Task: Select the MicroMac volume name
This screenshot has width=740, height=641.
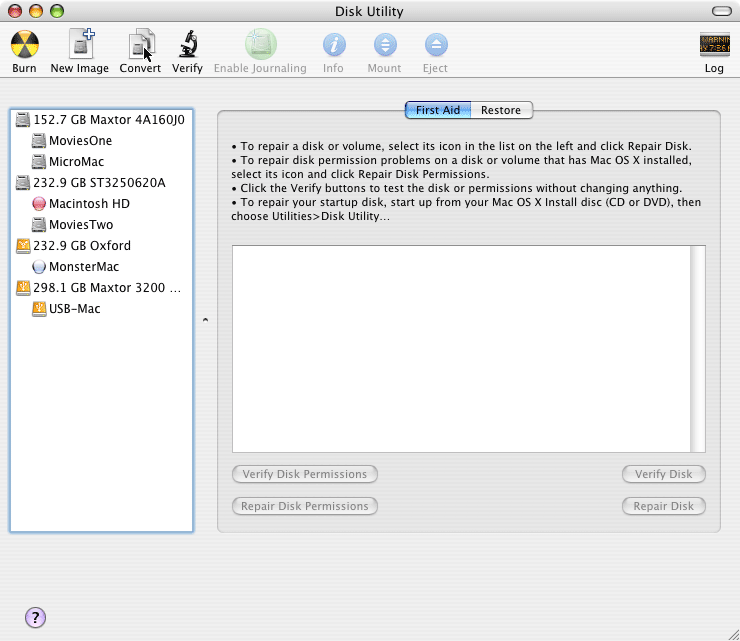Action: click(76, 162)
